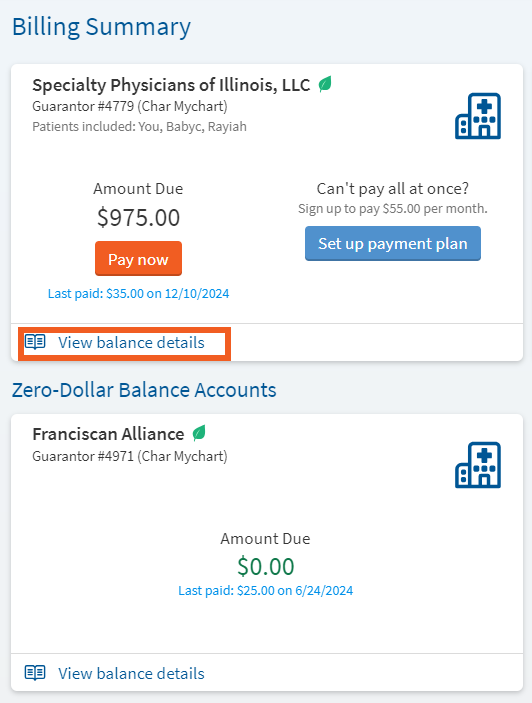Click Set up payment plan button

tap(393, 243)
